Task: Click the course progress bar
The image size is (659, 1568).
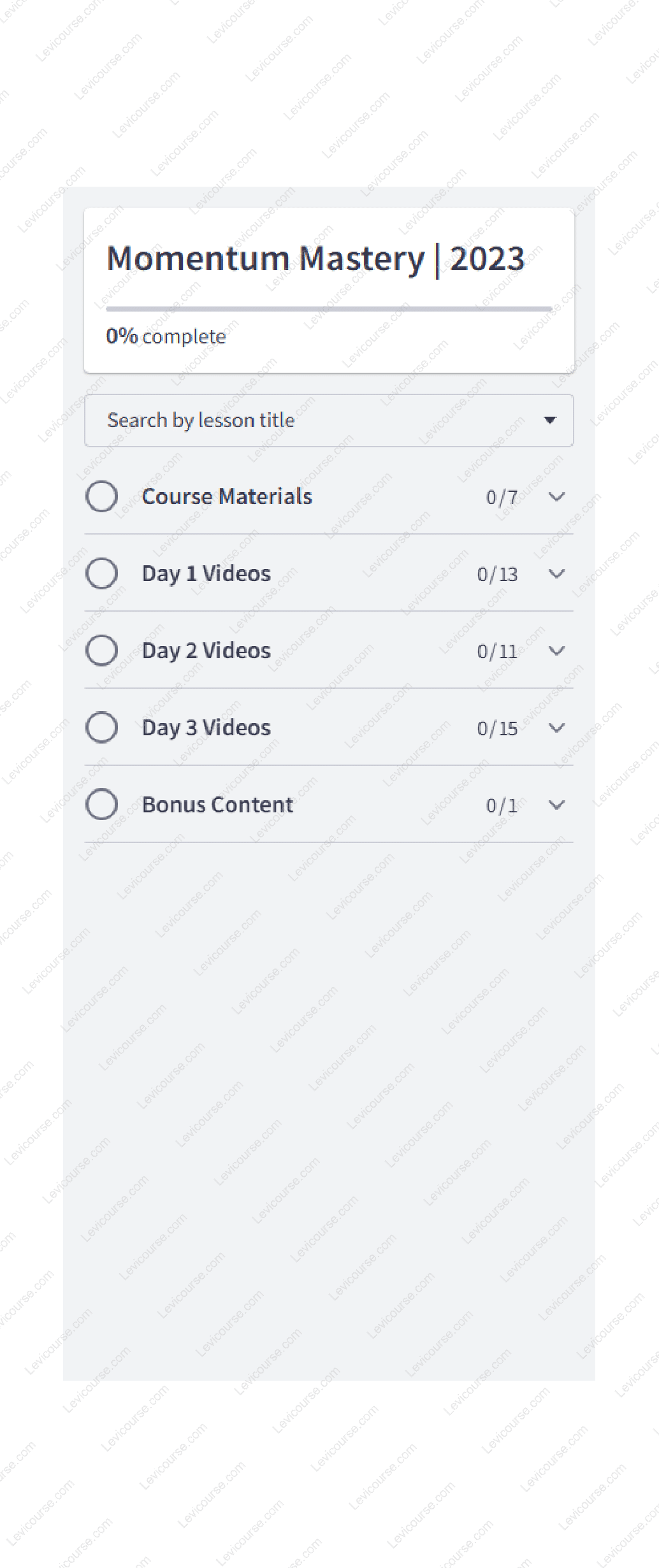Action: point(328,308)
